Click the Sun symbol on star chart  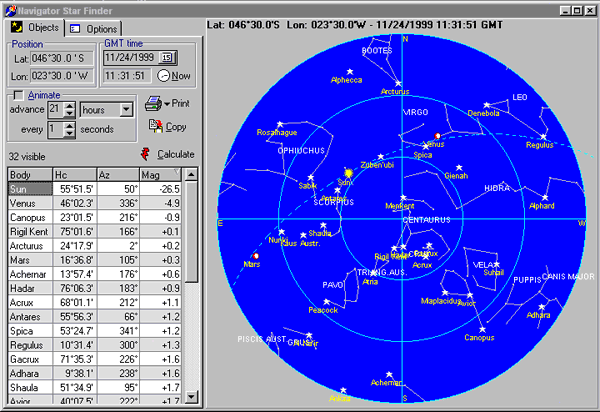349,173
